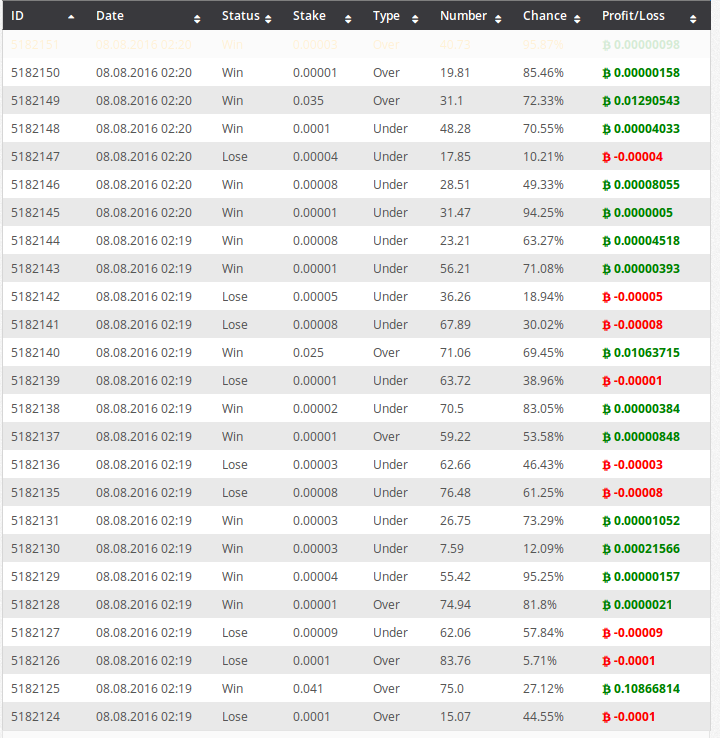Click chance 95.25%
Screen dimensions: 720x738
543,577
